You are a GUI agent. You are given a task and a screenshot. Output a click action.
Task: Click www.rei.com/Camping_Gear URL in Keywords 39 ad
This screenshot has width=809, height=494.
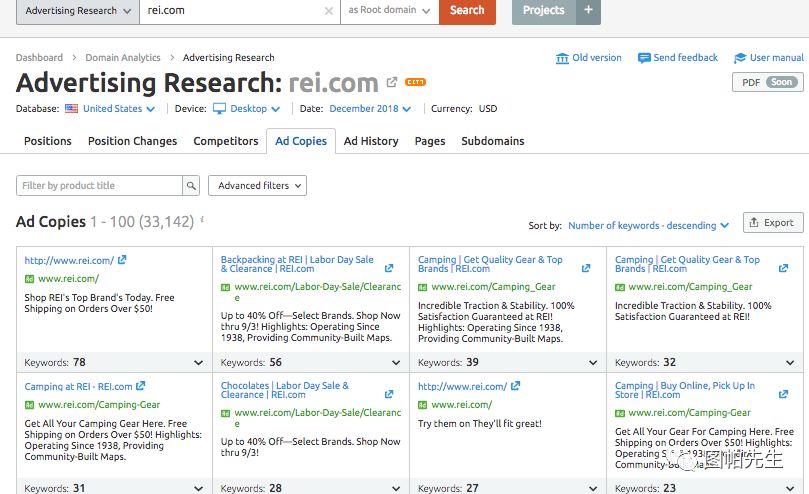pyautogui.click(x=493, y=286)
